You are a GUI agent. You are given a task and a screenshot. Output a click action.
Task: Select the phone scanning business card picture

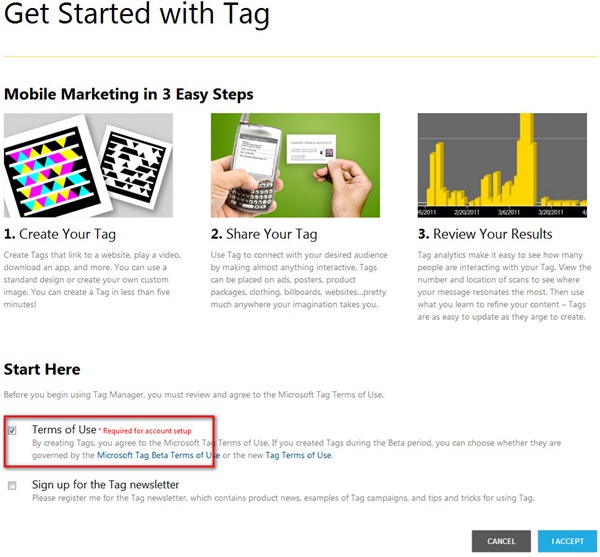click(294, 165)
